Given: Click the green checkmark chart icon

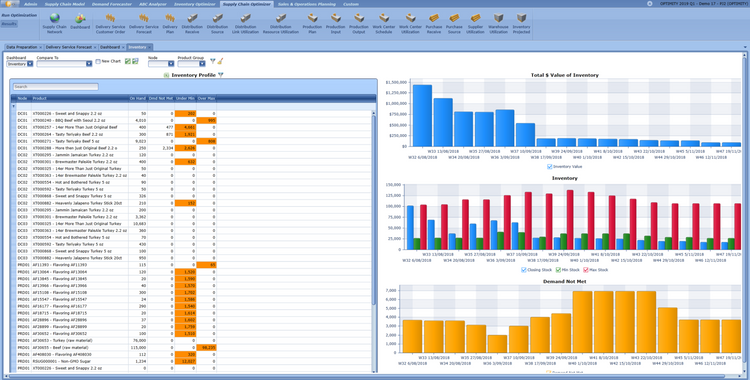Looking at the screenshot, I should [x=128, y=61].
